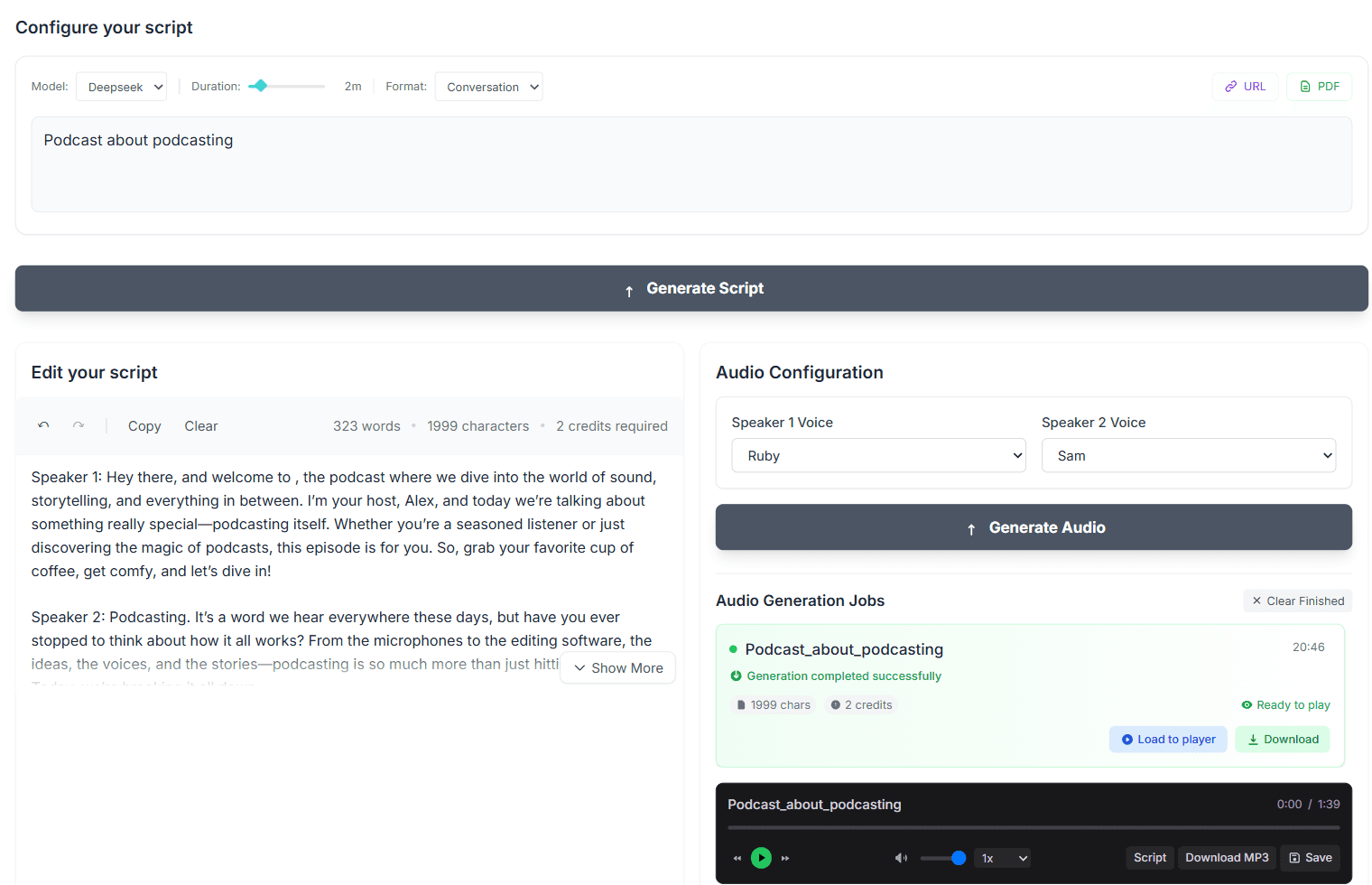
Task: Download the Podcast_about_podcasting job
Action: (1283, 740)
